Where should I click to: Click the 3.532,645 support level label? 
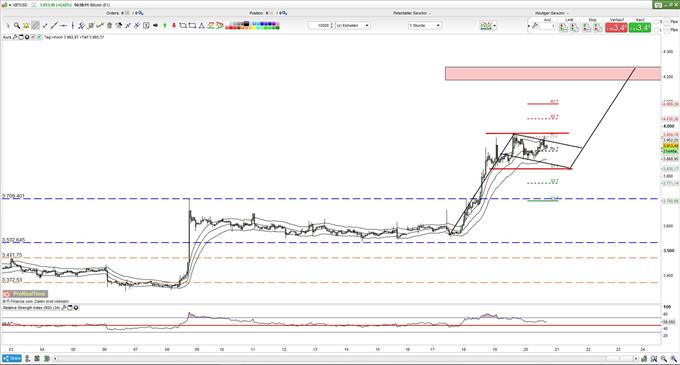coord(13,240)
